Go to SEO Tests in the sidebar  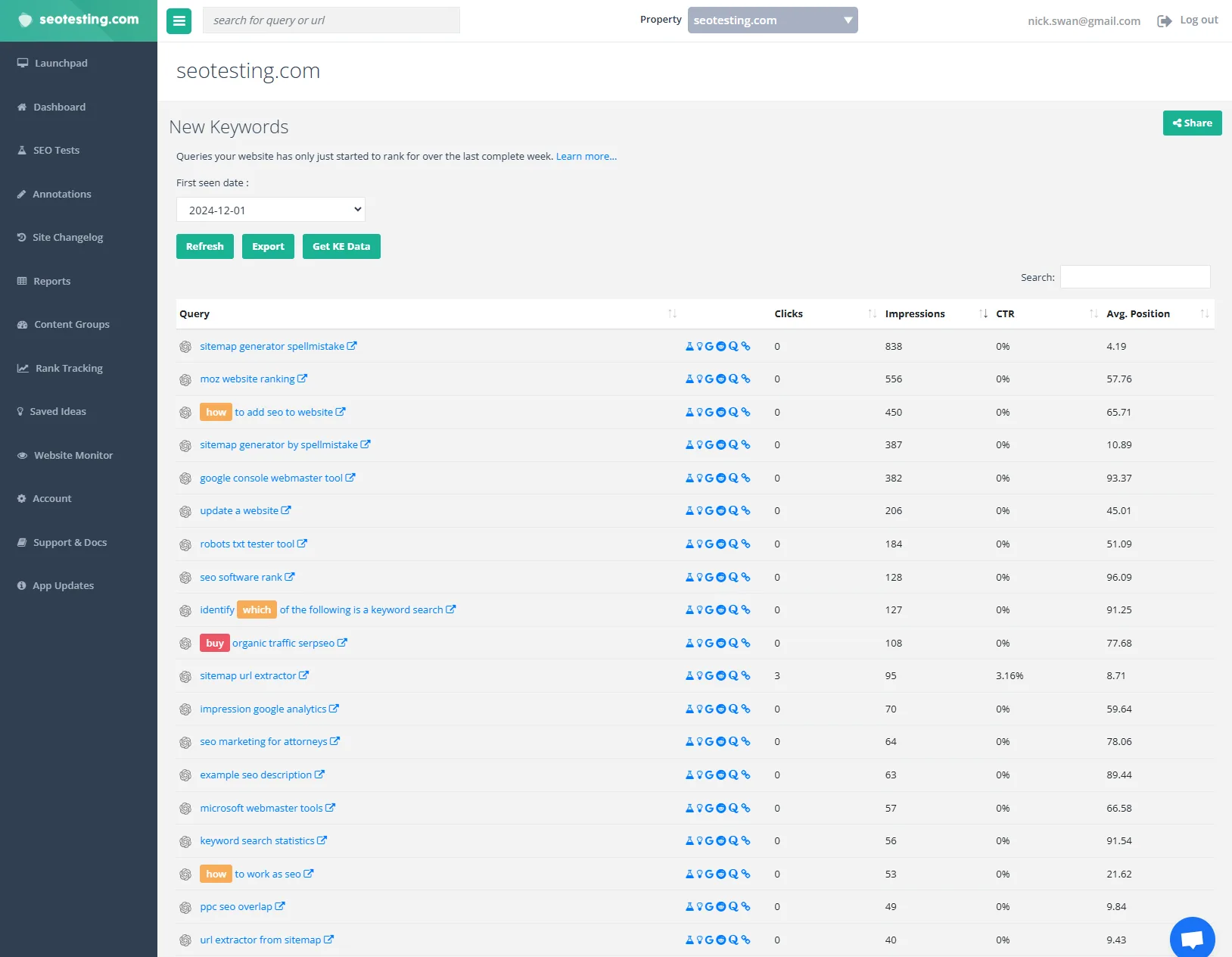coord(56,151)
